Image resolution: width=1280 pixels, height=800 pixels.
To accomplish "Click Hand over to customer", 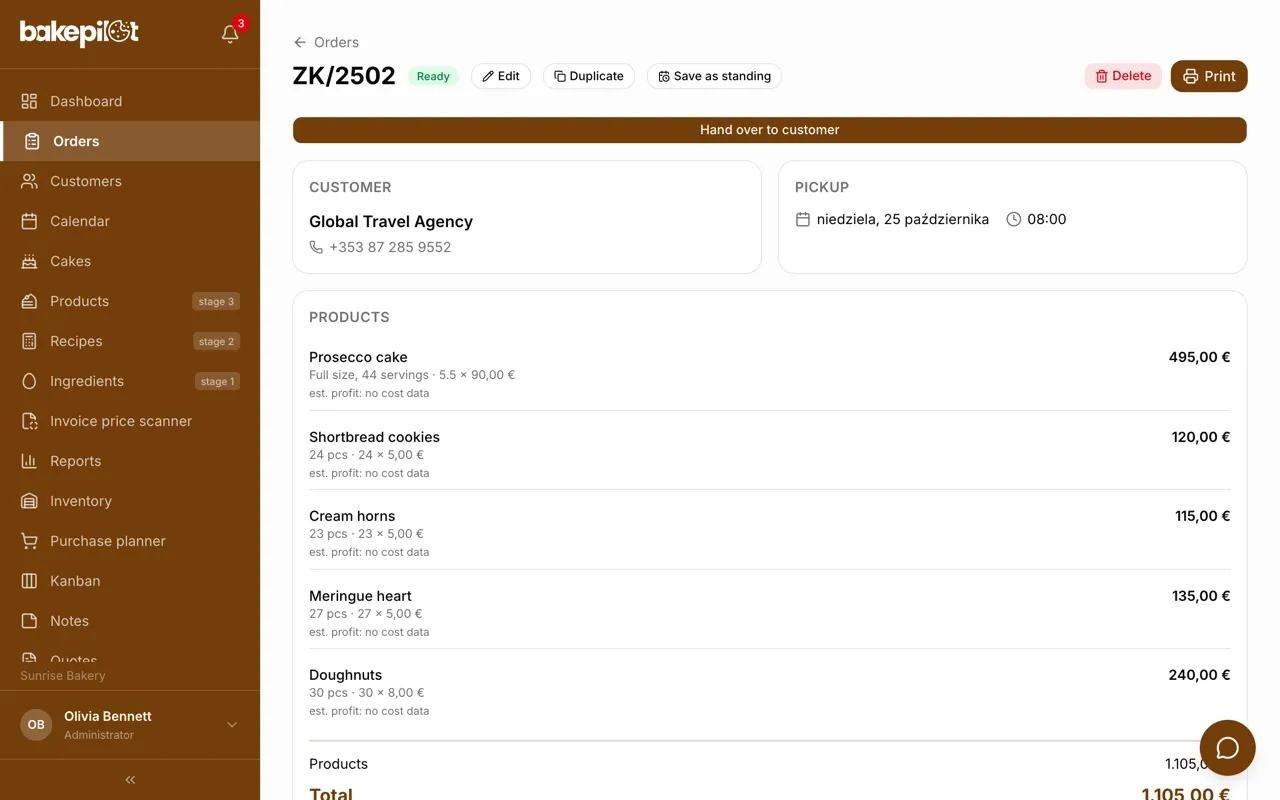I will coord(770,130).
